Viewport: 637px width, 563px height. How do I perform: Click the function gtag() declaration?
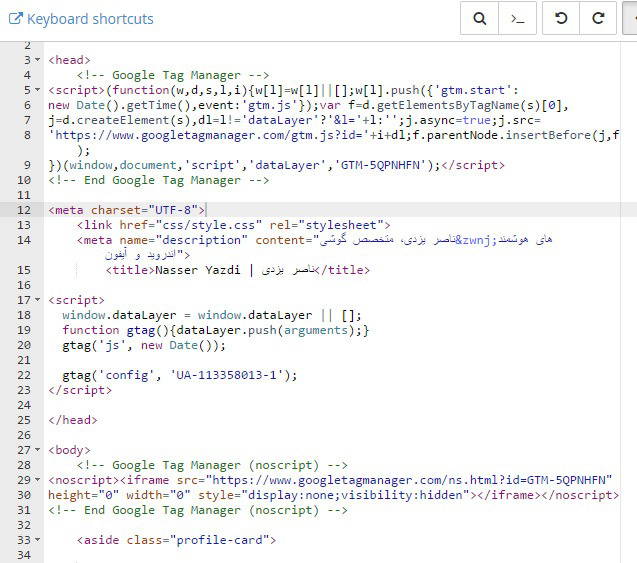tap(216, 330)
